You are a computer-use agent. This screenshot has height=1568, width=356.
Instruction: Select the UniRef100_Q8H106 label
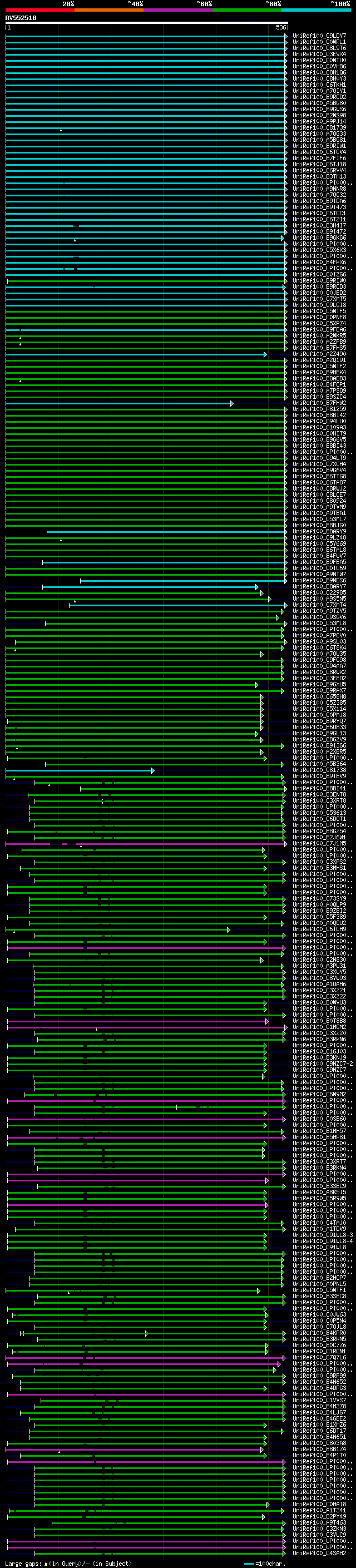(319, 72)
